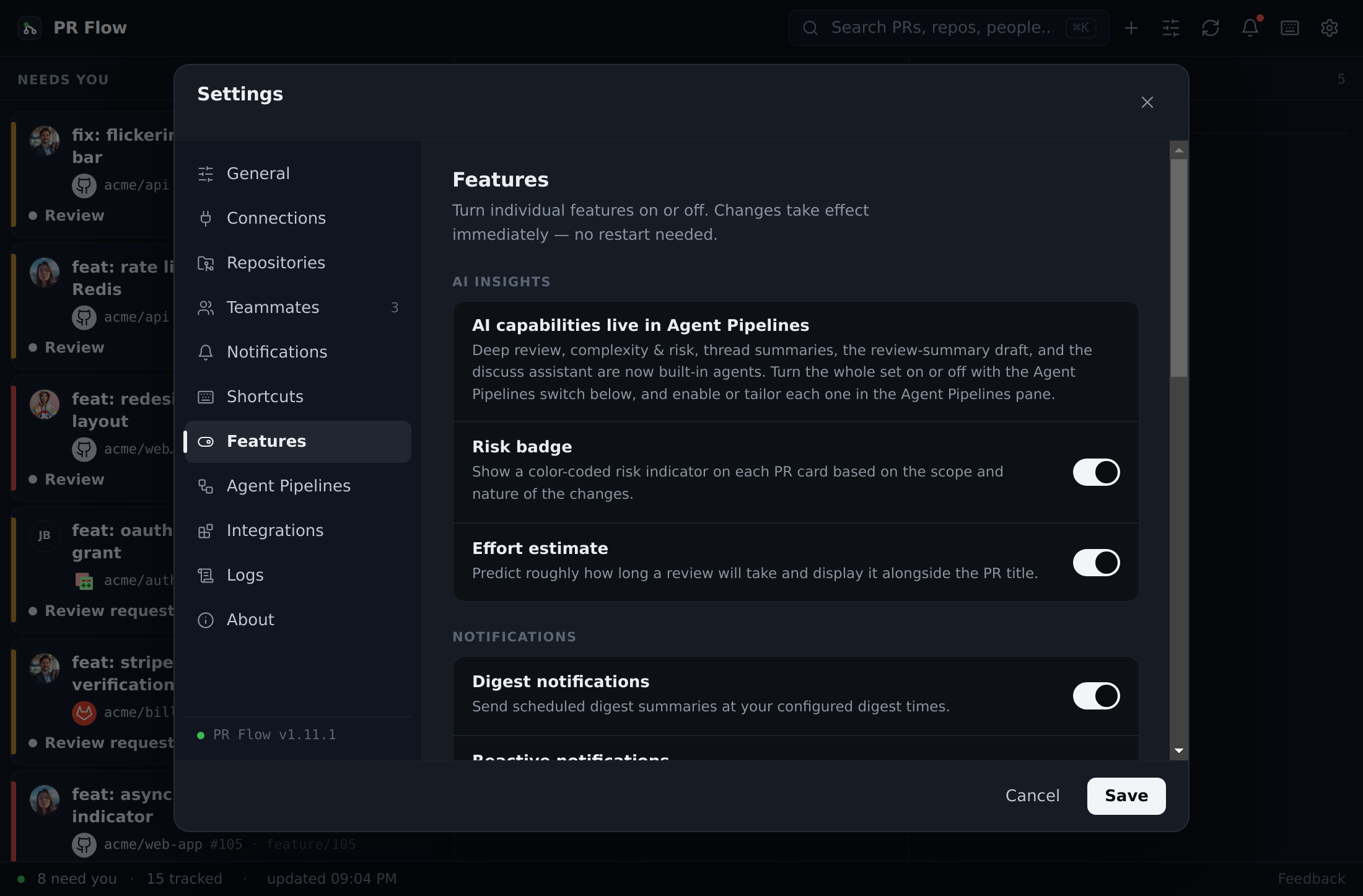Select Notifications in the settings sidebar

point(298,353)
